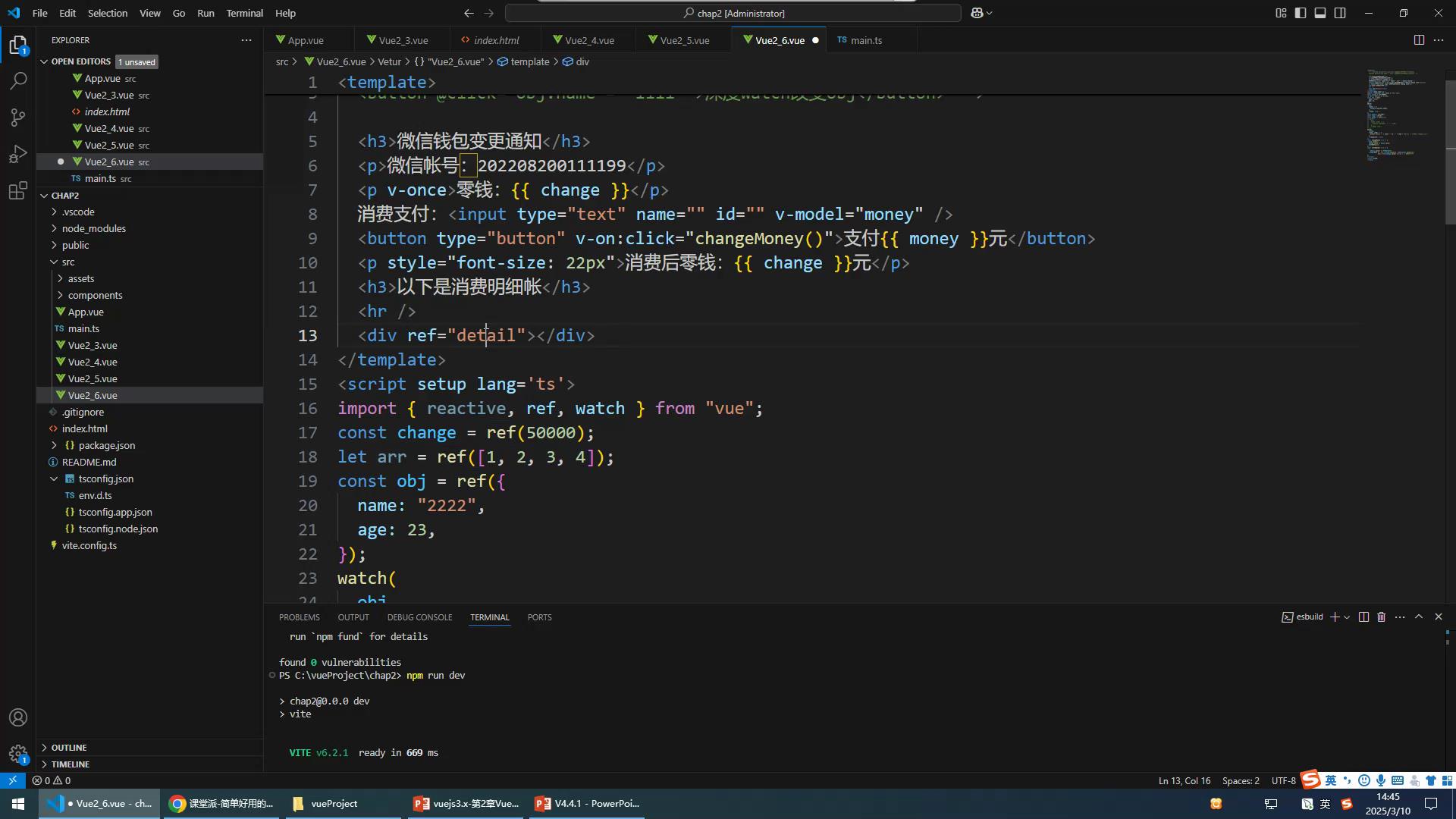Open the Terminal menu

point(244,13)
